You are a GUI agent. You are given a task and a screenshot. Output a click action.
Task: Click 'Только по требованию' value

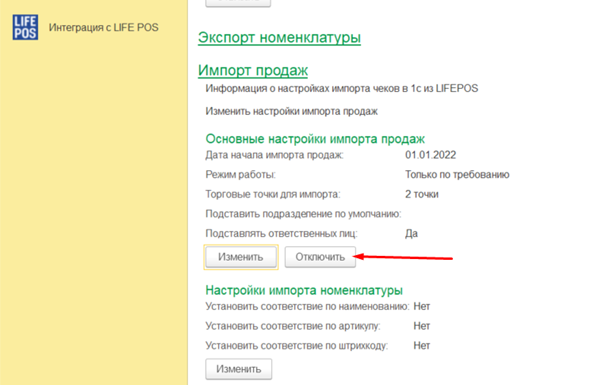457,175
